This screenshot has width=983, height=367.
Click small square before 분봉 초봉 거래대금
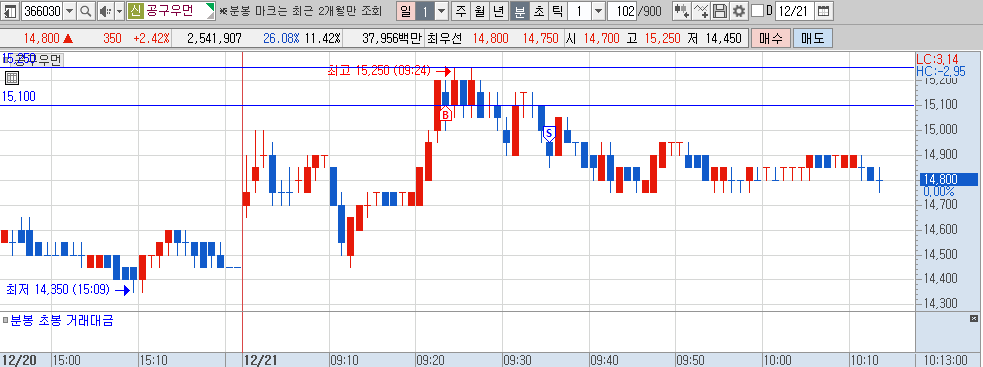click(x=6, y=321)
